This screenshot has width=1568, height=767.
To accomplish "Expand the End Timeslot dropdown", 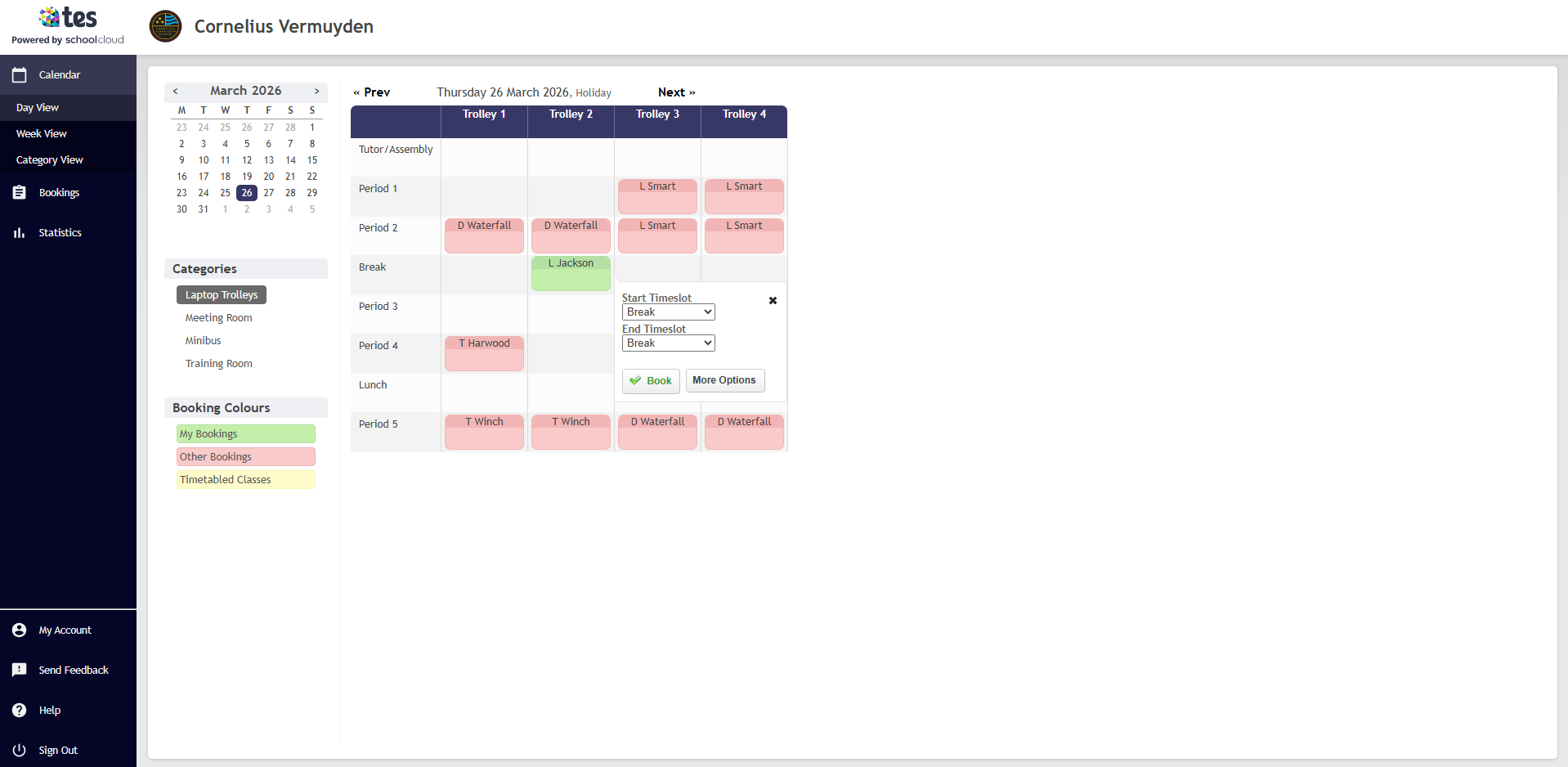I will [669, 343].
